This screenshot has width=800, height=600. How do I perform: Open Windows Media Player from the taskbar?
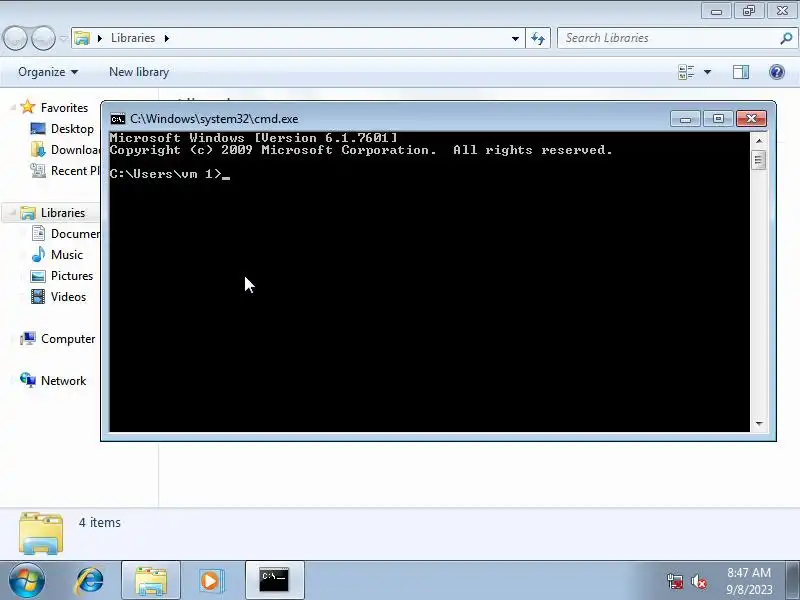[211, 581]
